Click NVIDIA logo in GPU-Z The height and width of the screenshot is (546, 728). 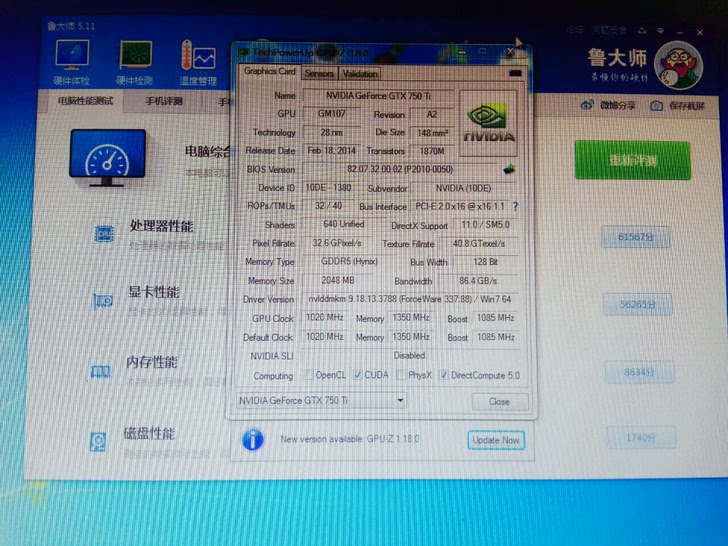(488, 123)
